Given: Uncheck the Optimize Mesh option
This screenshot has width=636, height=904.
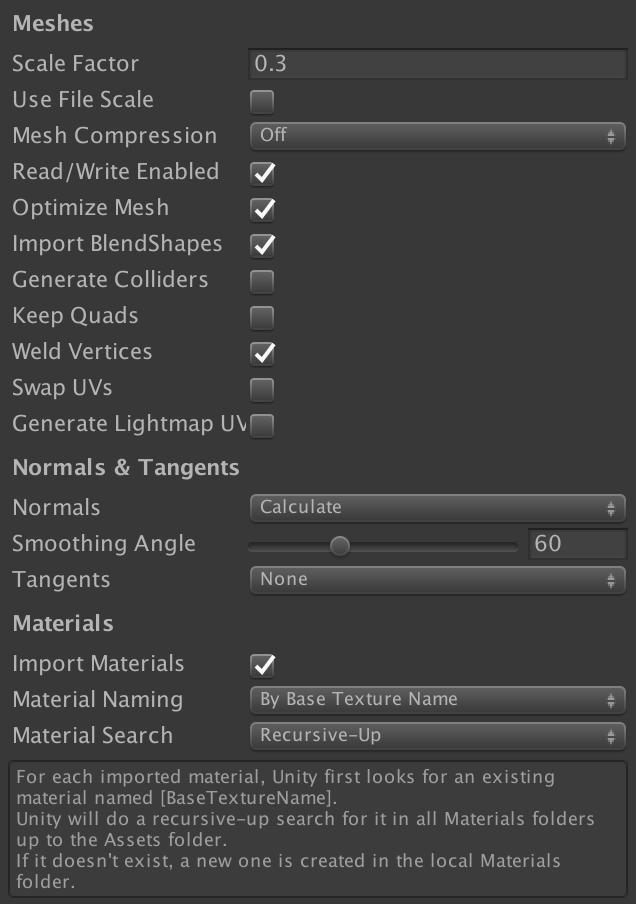Looking at the screenshot, I should pyautogui.click(x=261, y=207).
